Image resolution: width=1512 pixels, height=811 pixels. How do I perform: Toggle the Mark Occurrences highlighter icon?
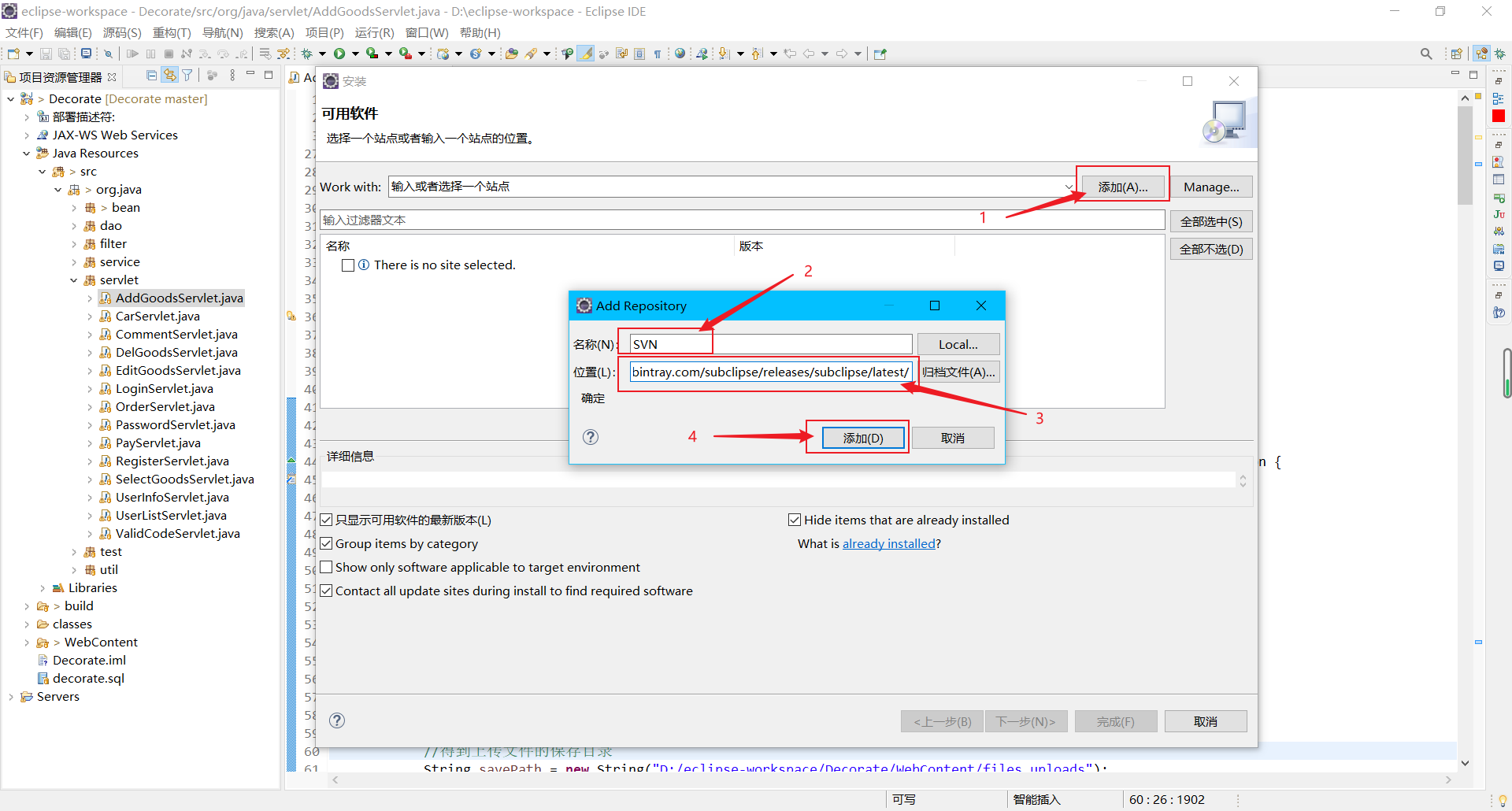pos(586,53)
